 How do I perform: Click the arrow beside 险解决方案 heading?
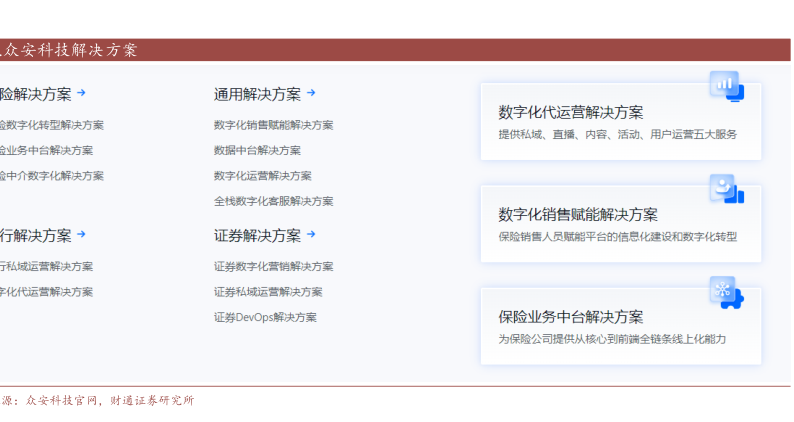(81, 93)
